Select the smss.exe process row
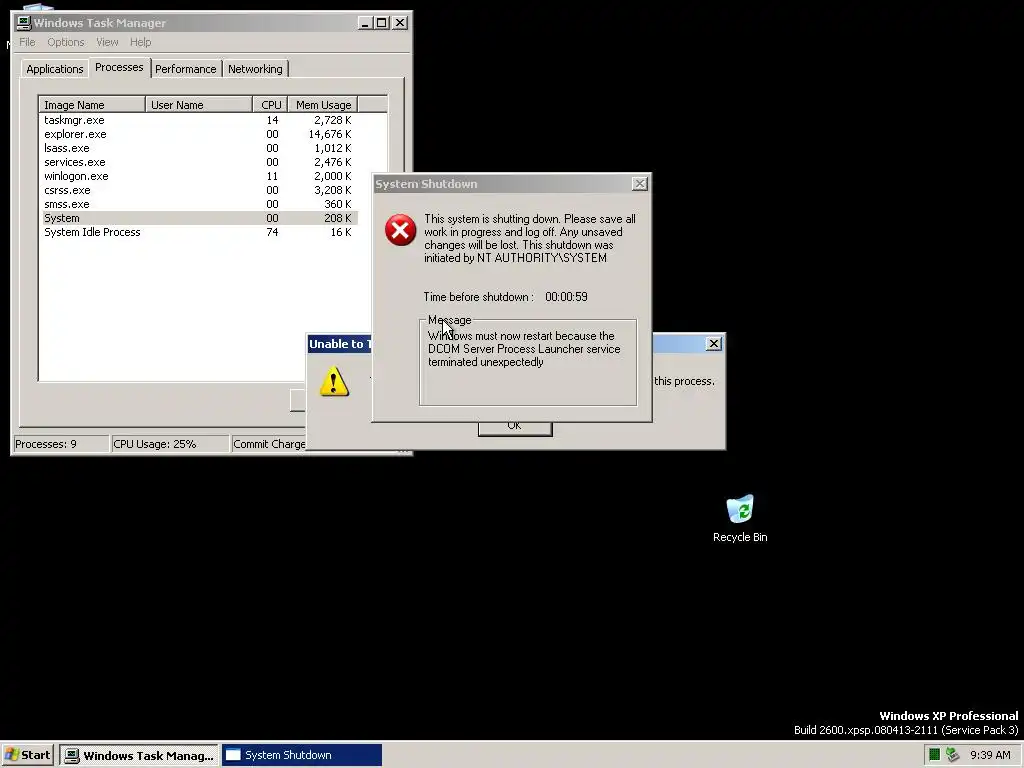This screenshot has height=768, width=1024. (x=199, y=204)
